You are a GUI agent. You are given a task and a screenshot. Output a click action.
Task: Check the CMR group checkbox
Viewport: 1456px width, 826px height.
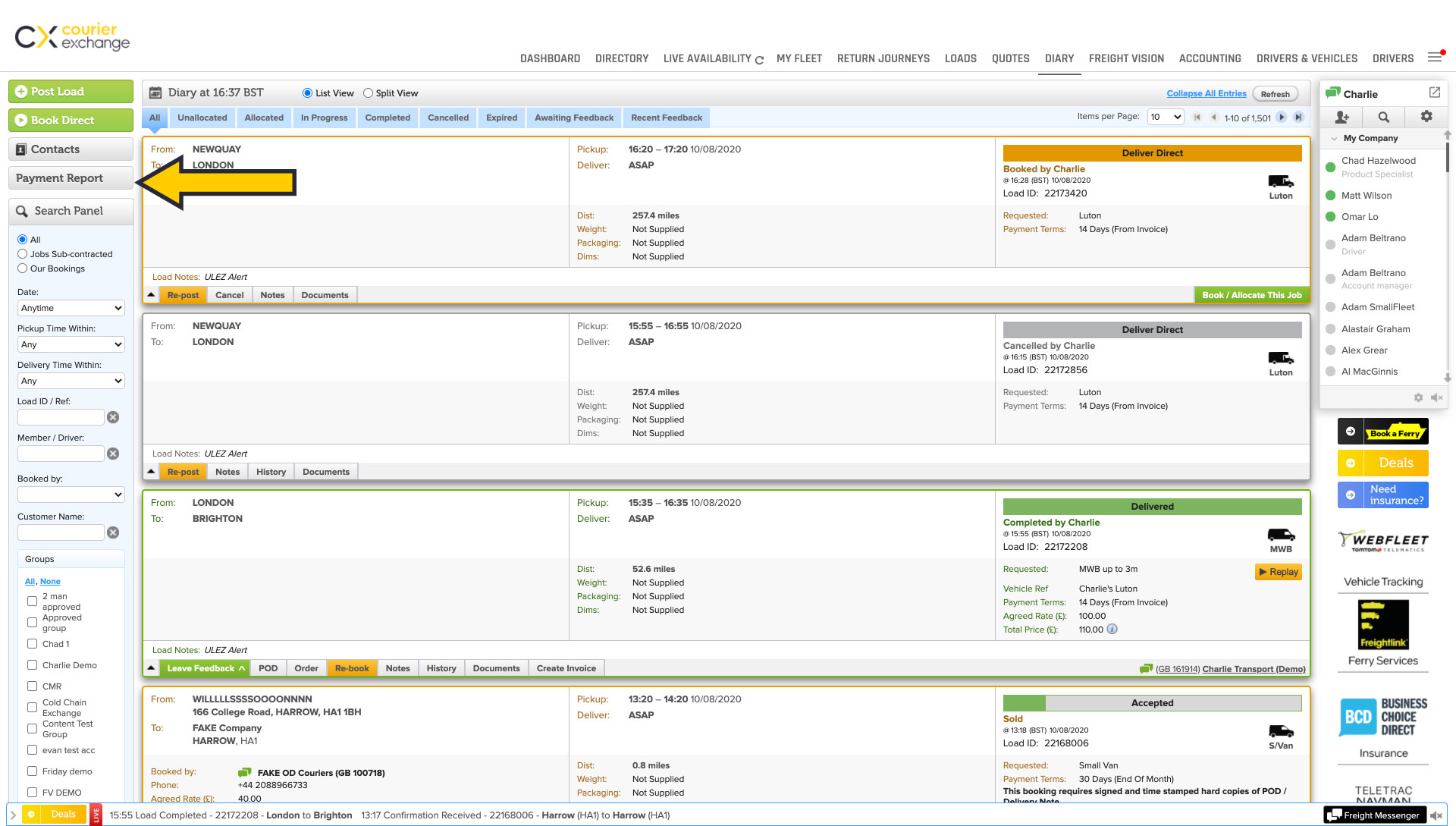click(x=32, y=686)
